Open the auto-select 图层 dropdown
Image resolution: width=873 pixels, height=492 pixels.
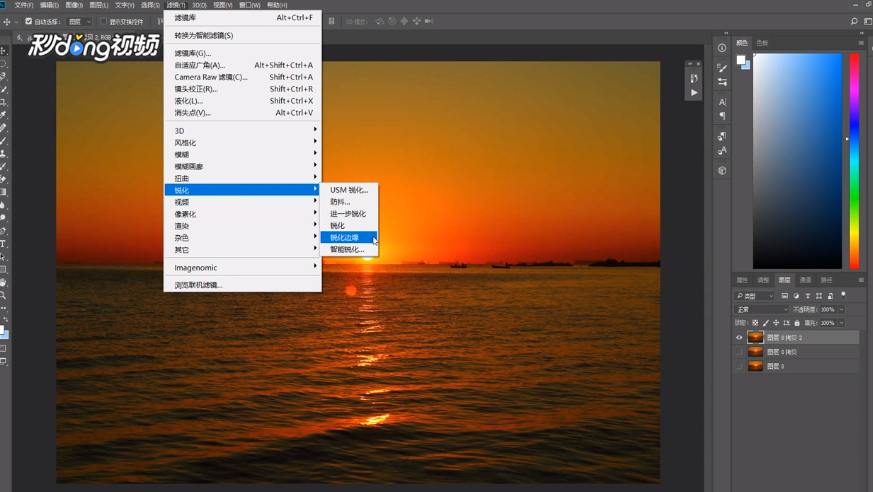click(79, 21)
